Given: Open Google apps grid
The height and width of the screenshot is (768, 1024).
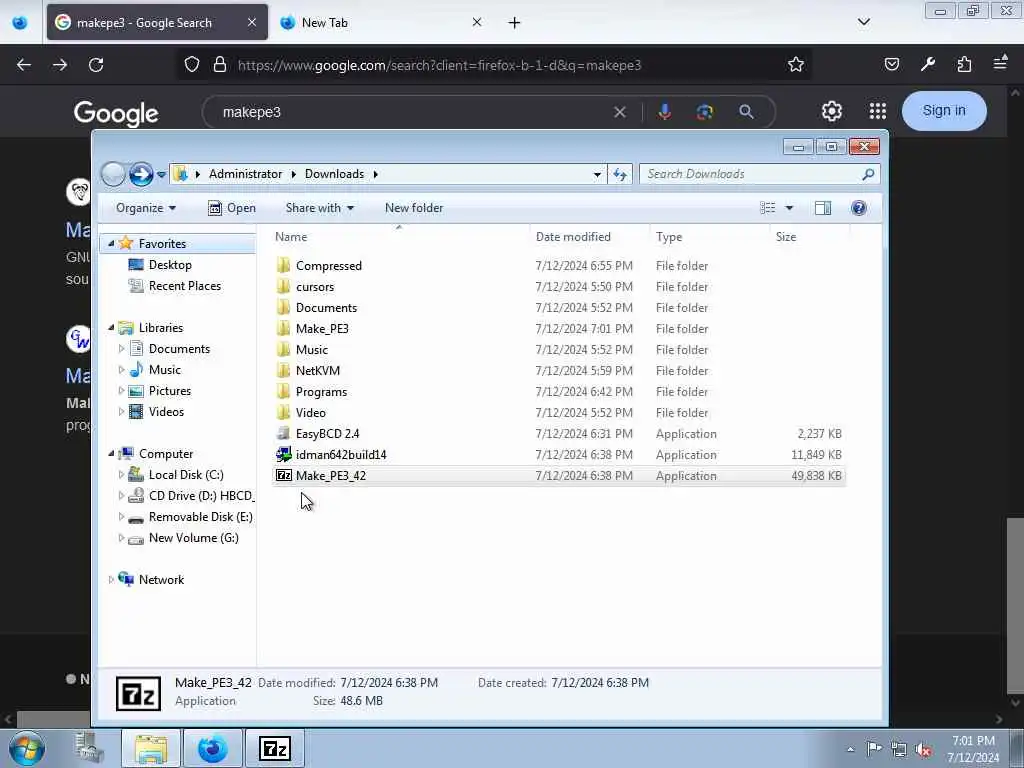Looking at the screenshot, I should 878,111.
